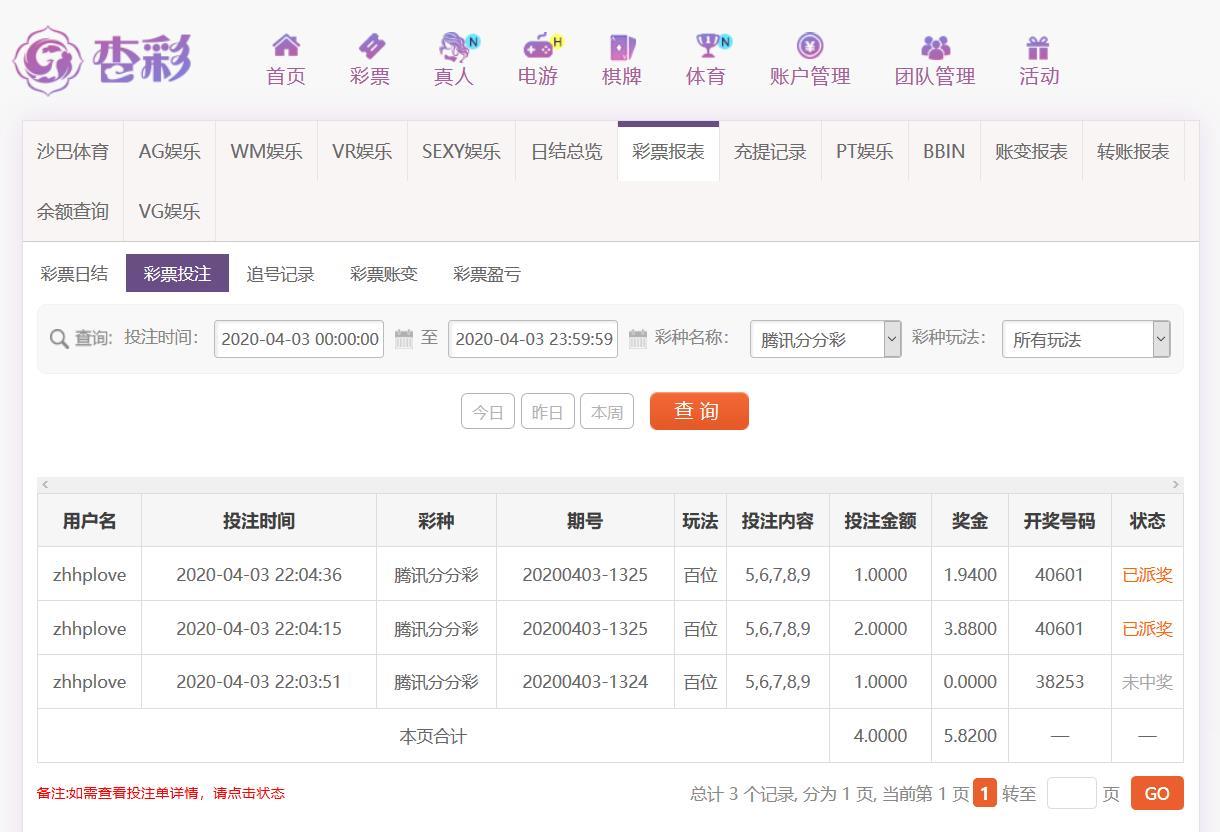Click the gamepad icon for 电游
This screenshot has height=832, width=1220.
(x=539, y=46)
